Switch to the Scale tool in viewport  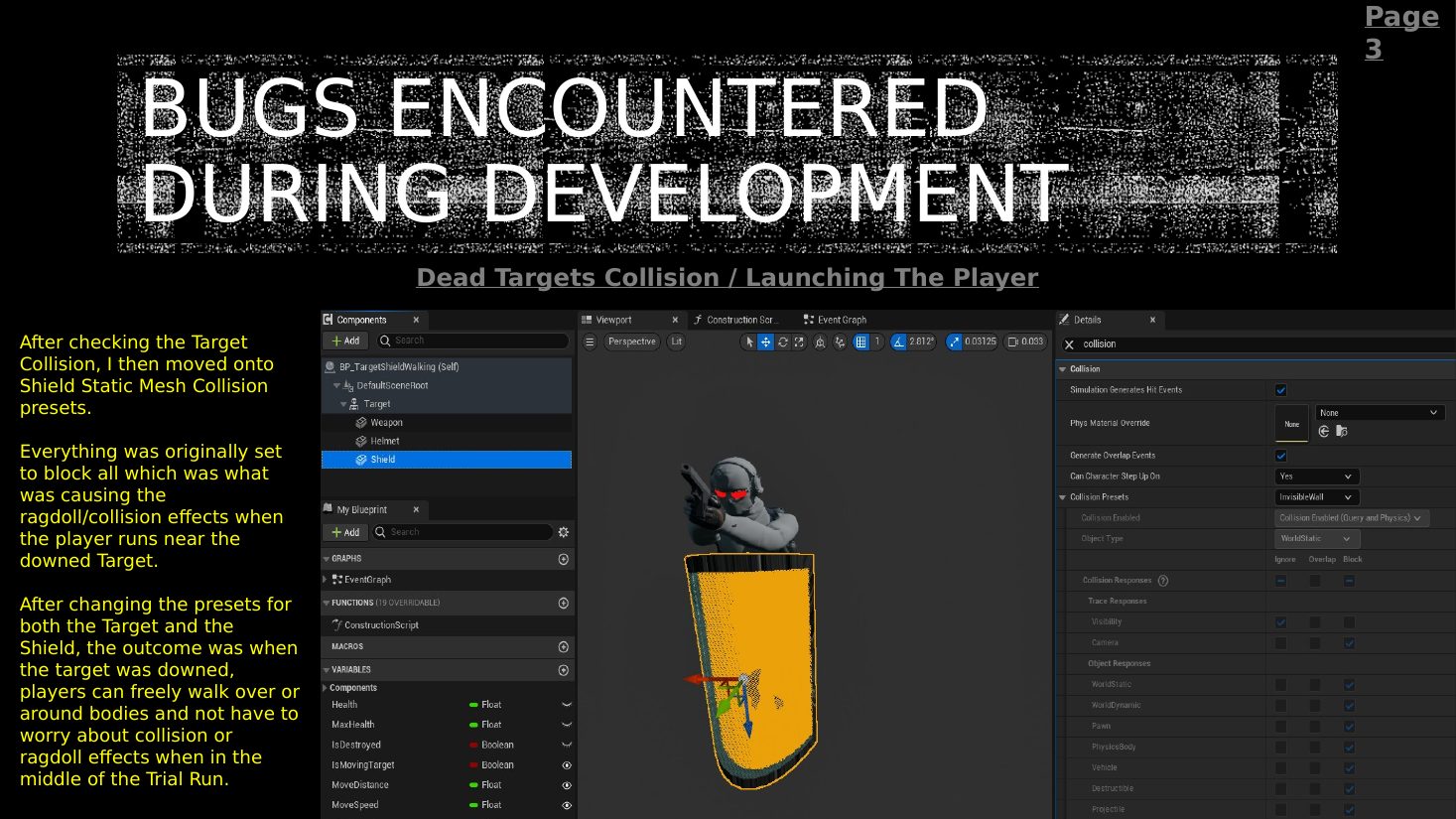[x=799, y=341]
